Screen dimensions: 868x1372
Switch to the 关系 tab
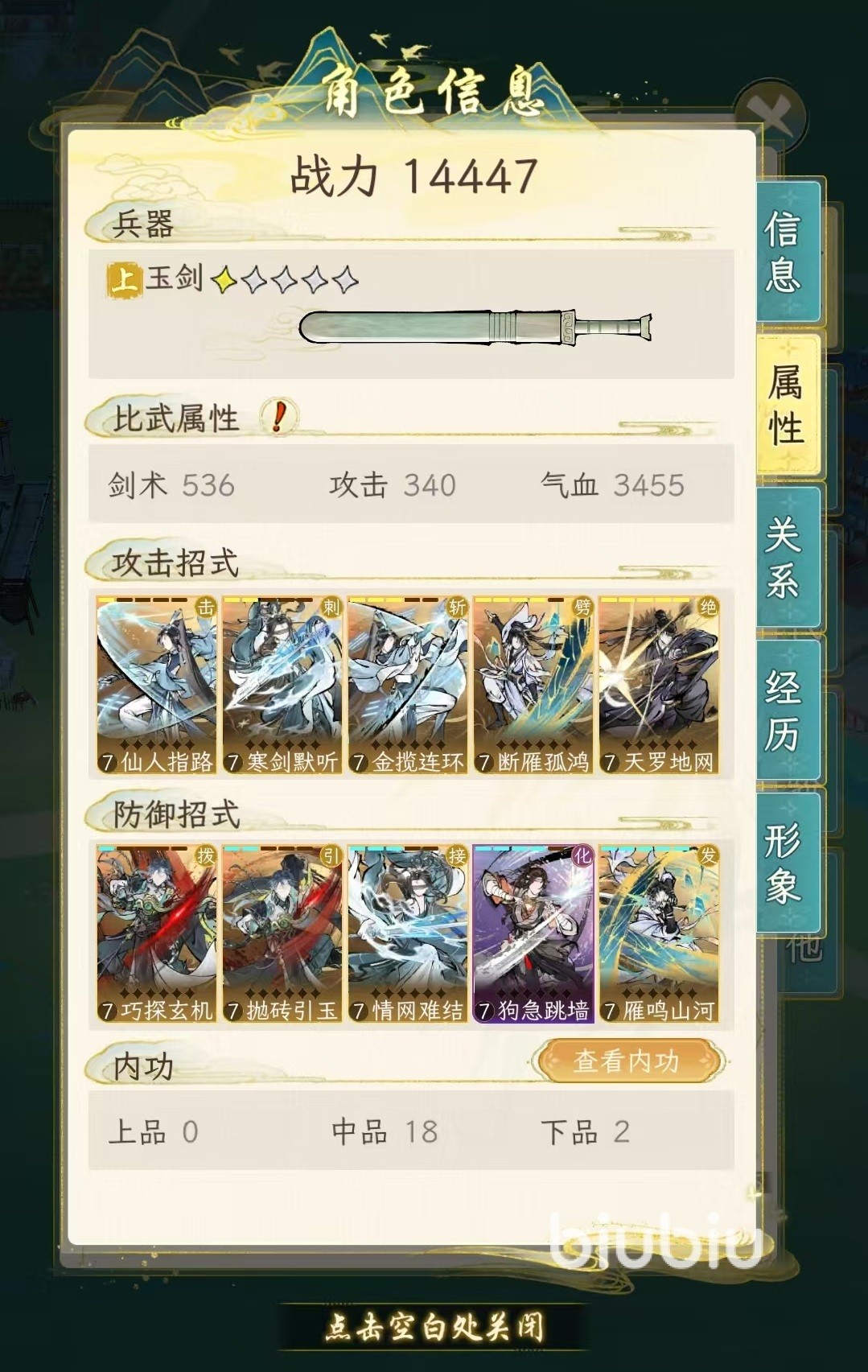tap(788, 557)
